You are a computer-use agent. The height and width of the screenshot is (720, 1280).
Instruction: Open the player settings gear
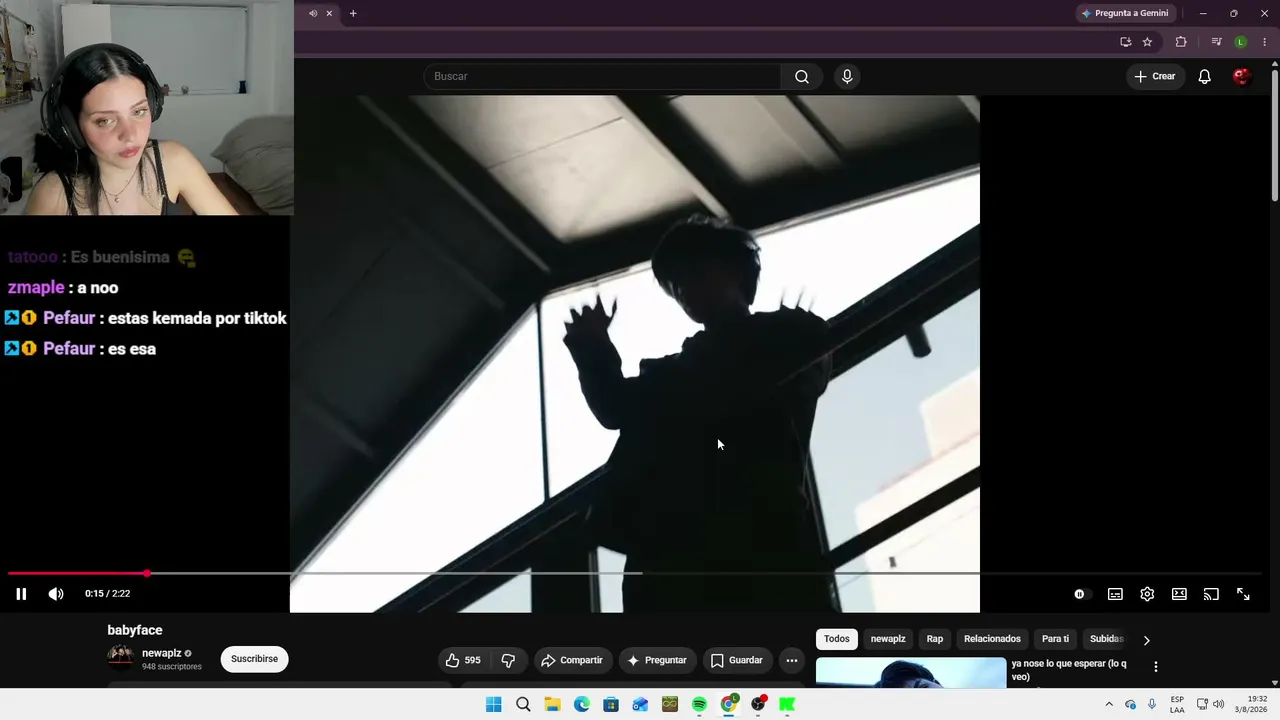point(1147,594)
